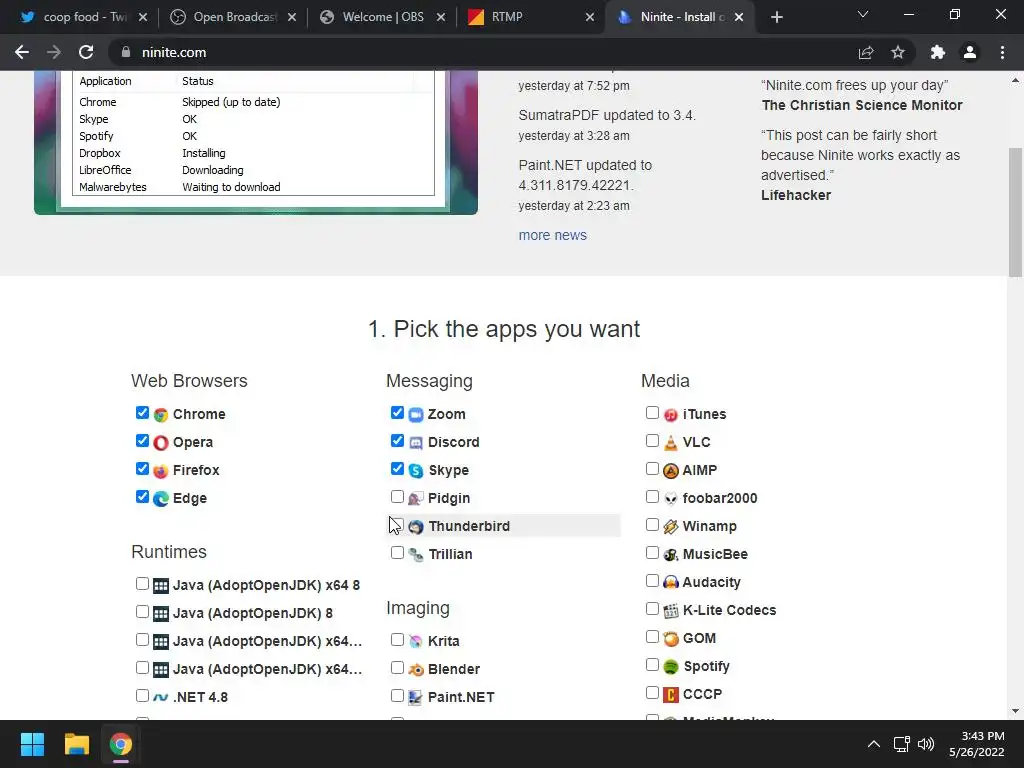Click the scrollbar down arrow
Image resolution: width=1024 pixels, height=768 pixels.
tap(1015, 711)
